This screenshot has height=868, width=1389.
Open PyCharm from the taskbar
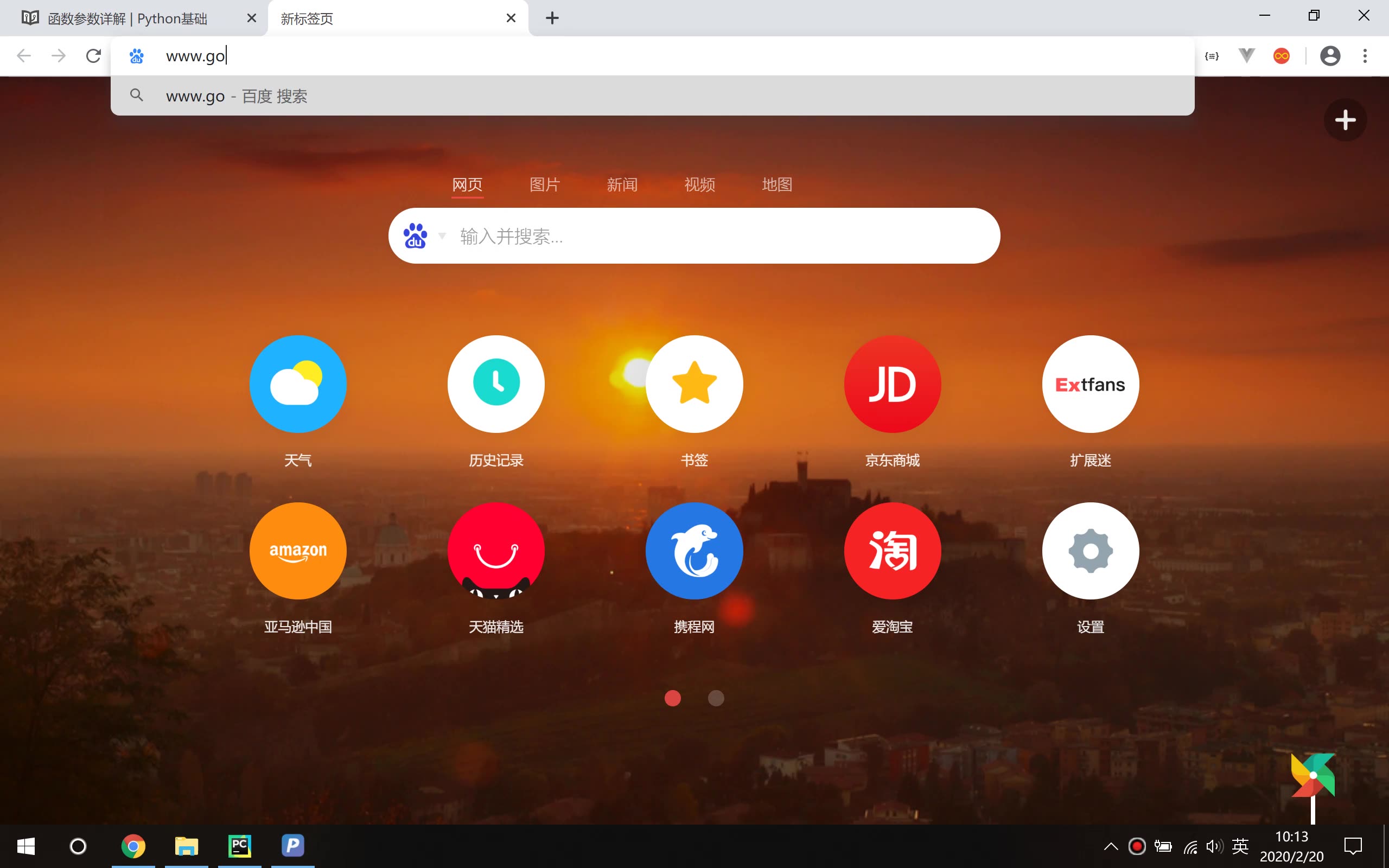[239, 846]
